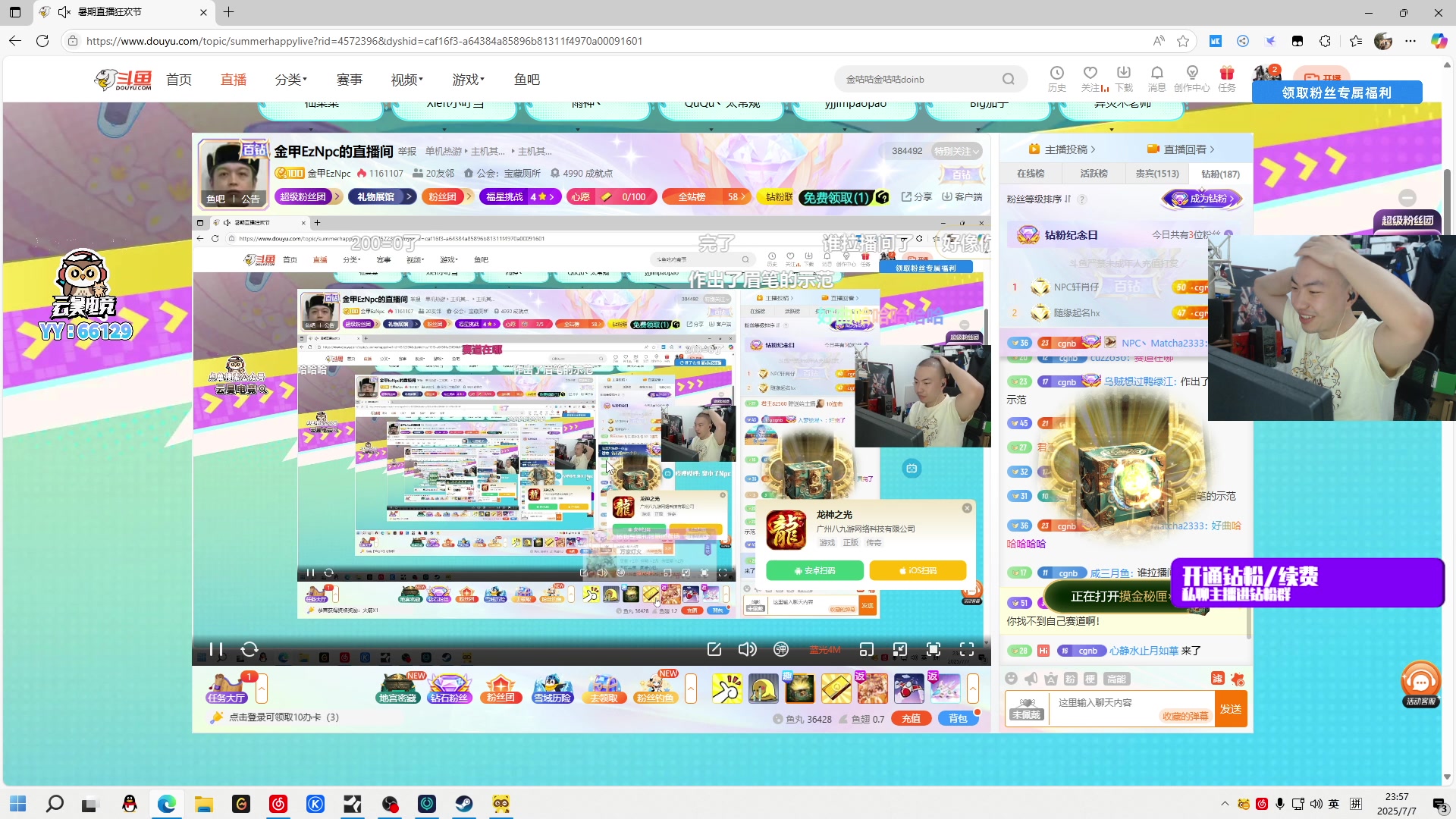
Task: Expand the arrow next to 任务大厅
Action: click(262, 689)
